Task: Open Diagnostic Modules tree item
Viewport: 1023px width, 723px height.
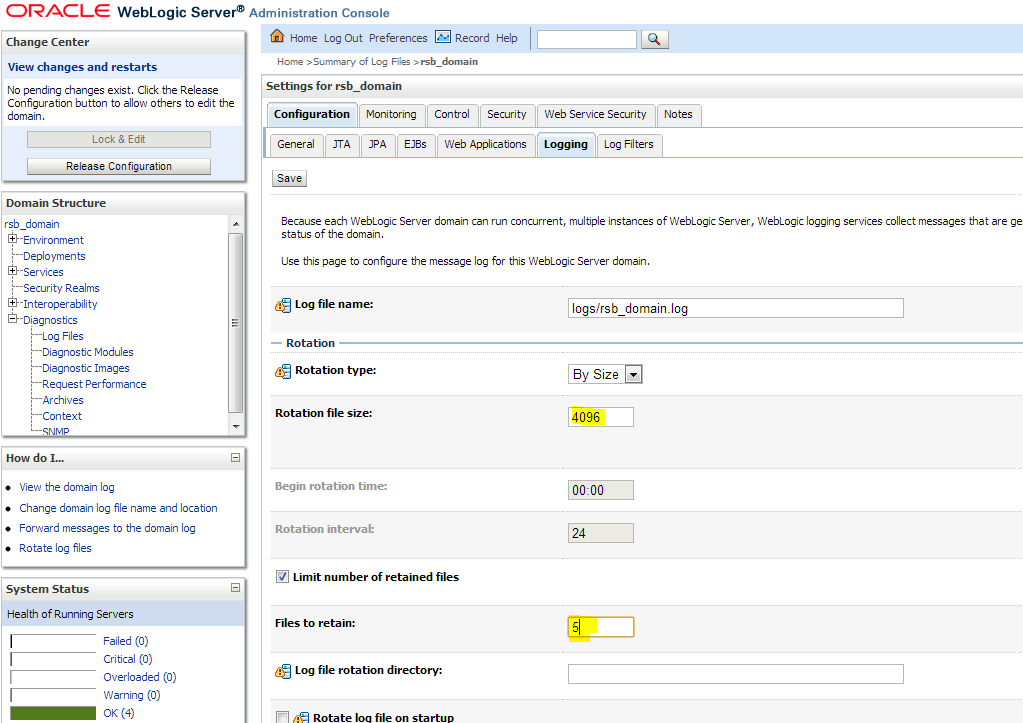Action: 87,352
